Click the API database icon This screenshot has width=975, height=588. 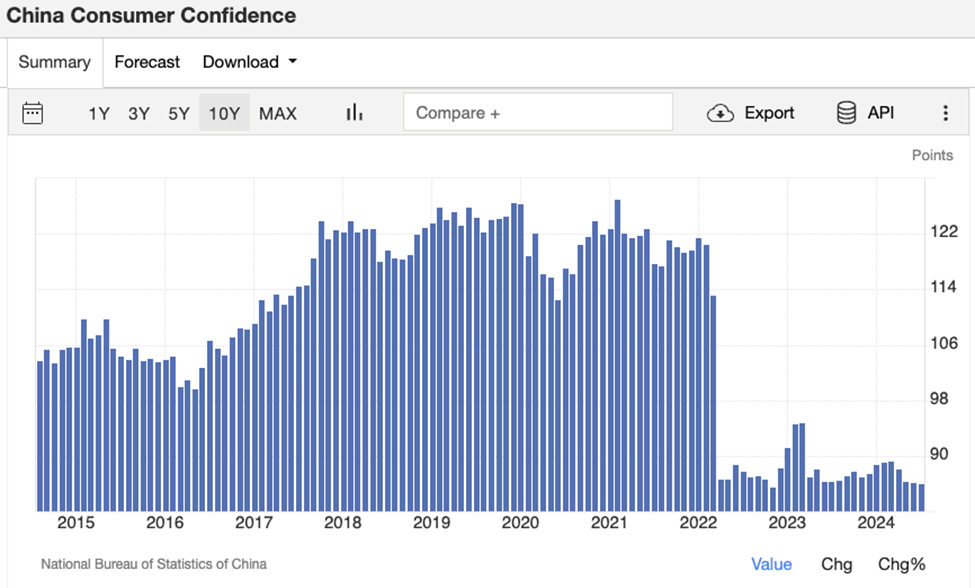846,113
